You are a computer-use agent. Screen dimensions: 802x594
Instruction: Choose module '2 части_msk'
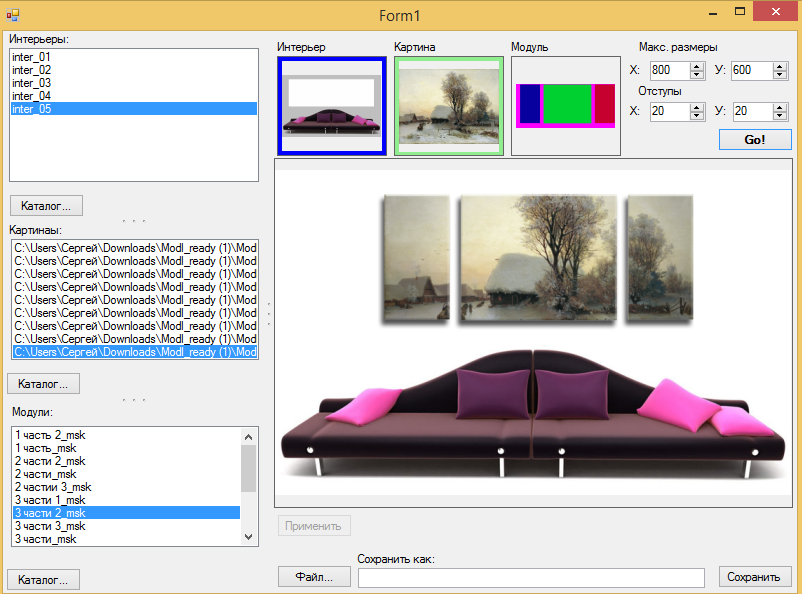click(x=126, y=474)
